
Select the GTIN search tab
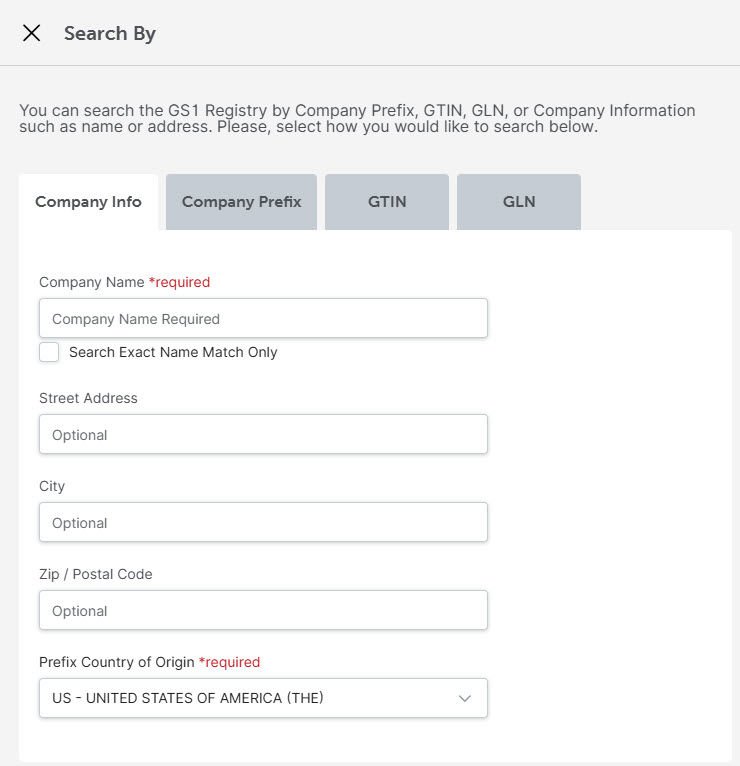(387, 202)
